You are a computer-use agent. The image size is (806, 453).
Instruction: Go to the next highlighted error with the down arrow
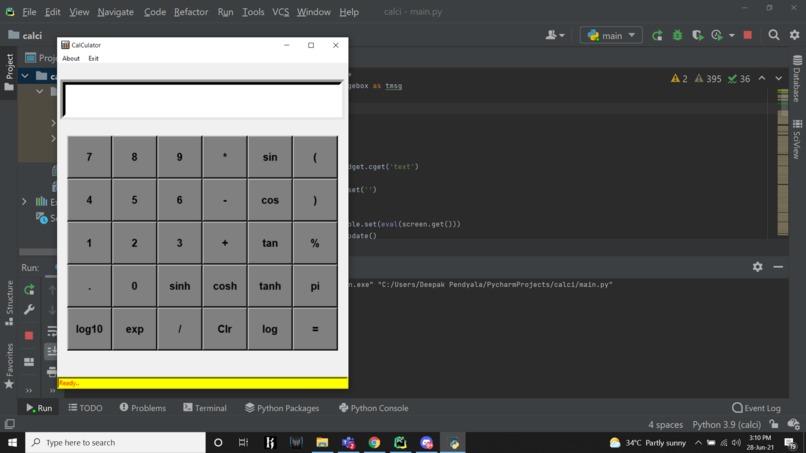tap(779, 78)
